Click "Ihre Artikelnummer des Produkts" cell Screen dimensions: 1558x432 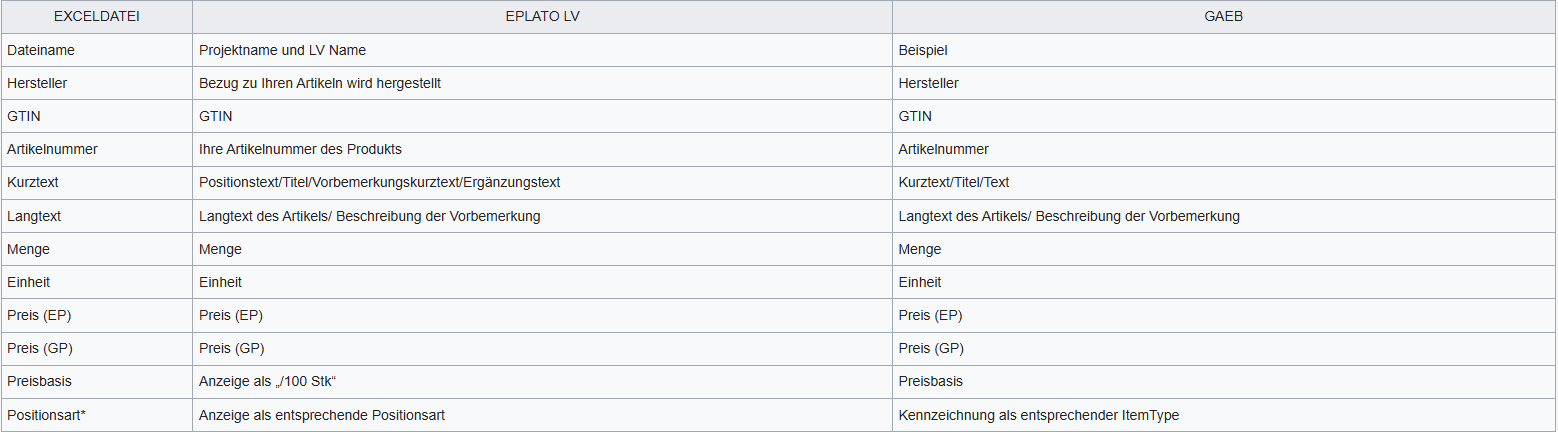pyautogui.click(x=300, y=149)
